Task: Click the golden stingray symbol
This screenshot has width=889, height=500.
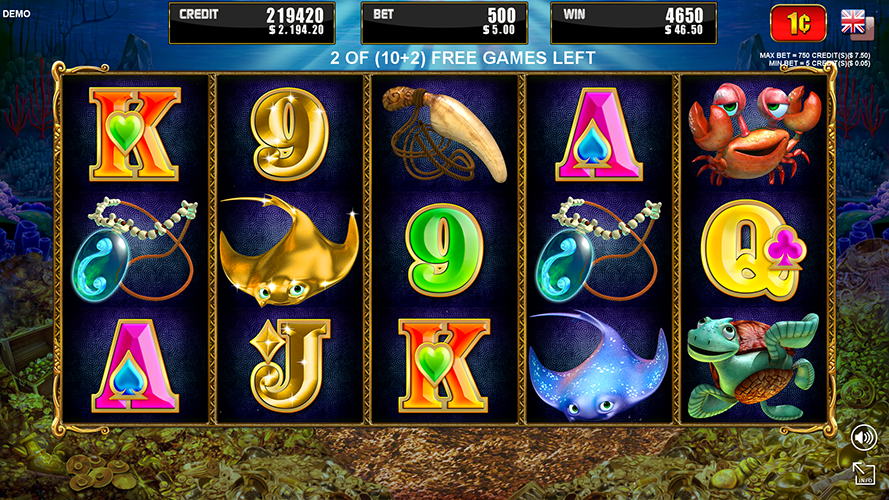Action: pos(289,250)
